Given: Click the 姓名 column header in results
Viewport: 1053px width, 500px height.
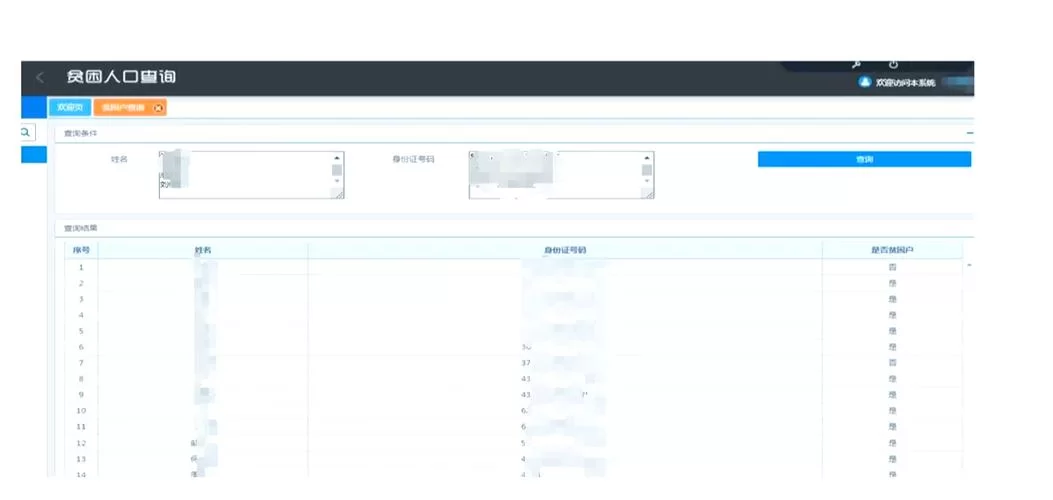Looking at the screenshot, I should coord(203,250).
